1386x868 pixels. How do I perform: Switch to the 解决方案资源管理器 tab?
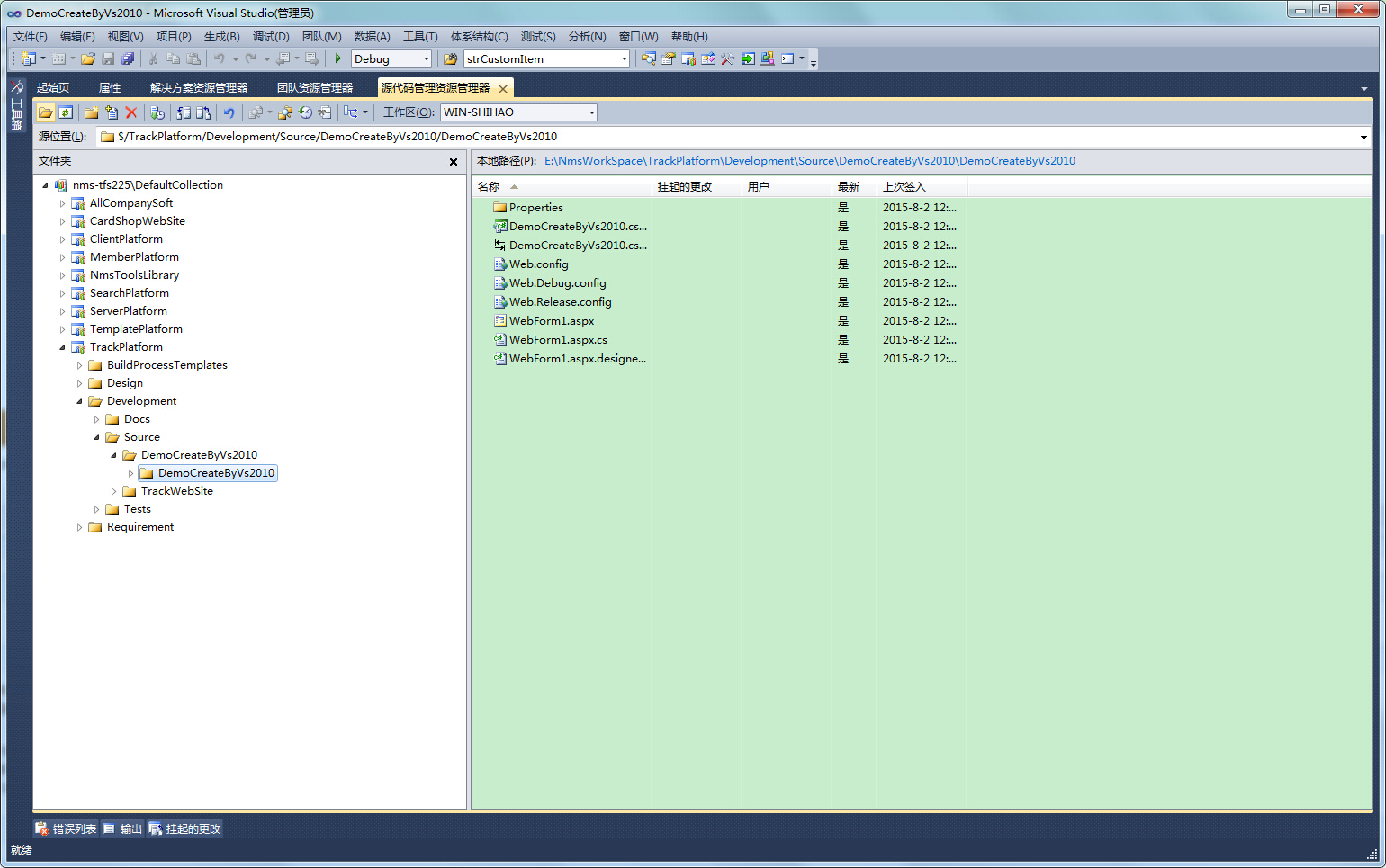tap(199, 87)
